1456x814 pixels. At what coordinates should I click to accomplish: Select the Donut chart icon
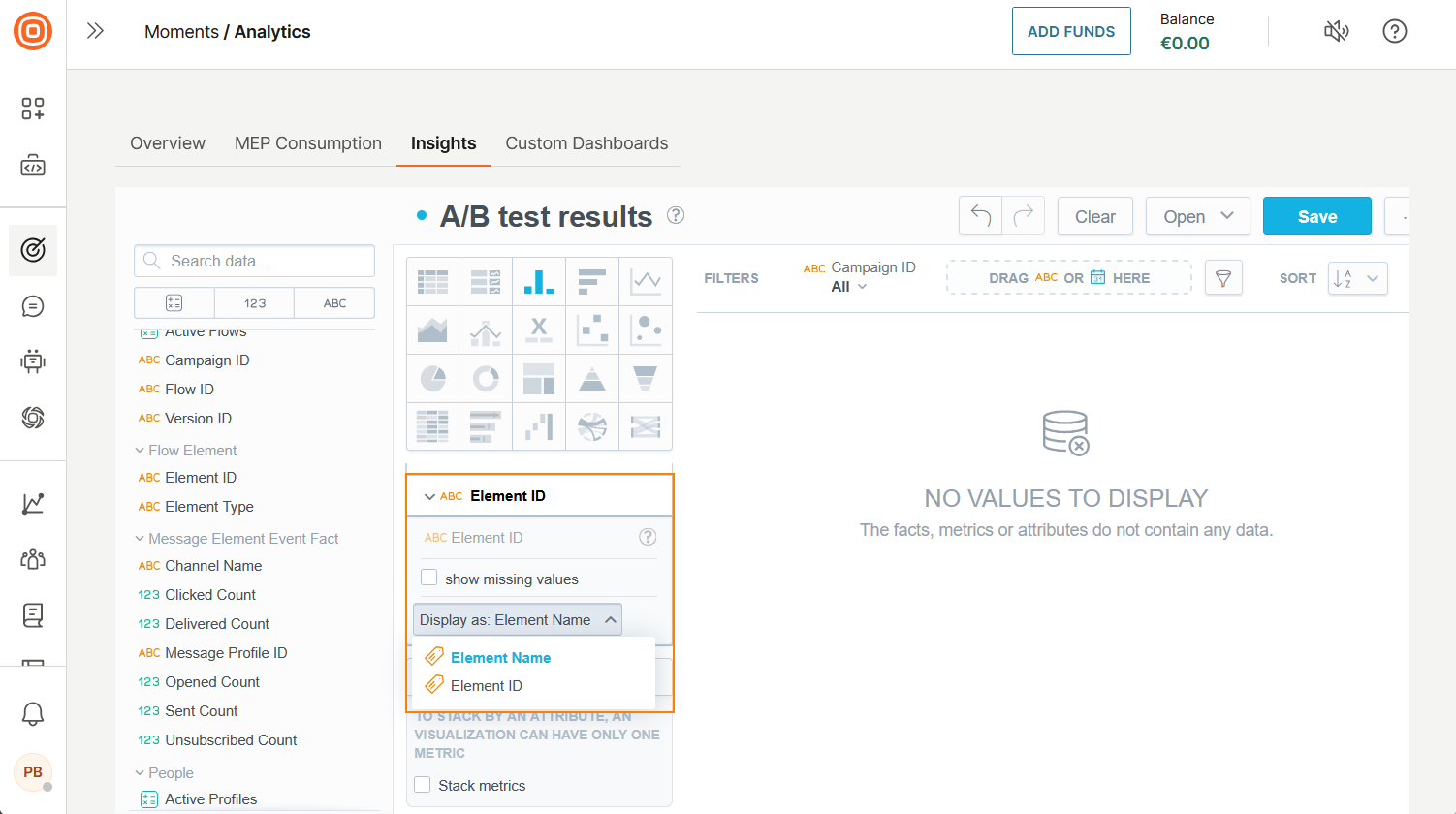(486, 378)
